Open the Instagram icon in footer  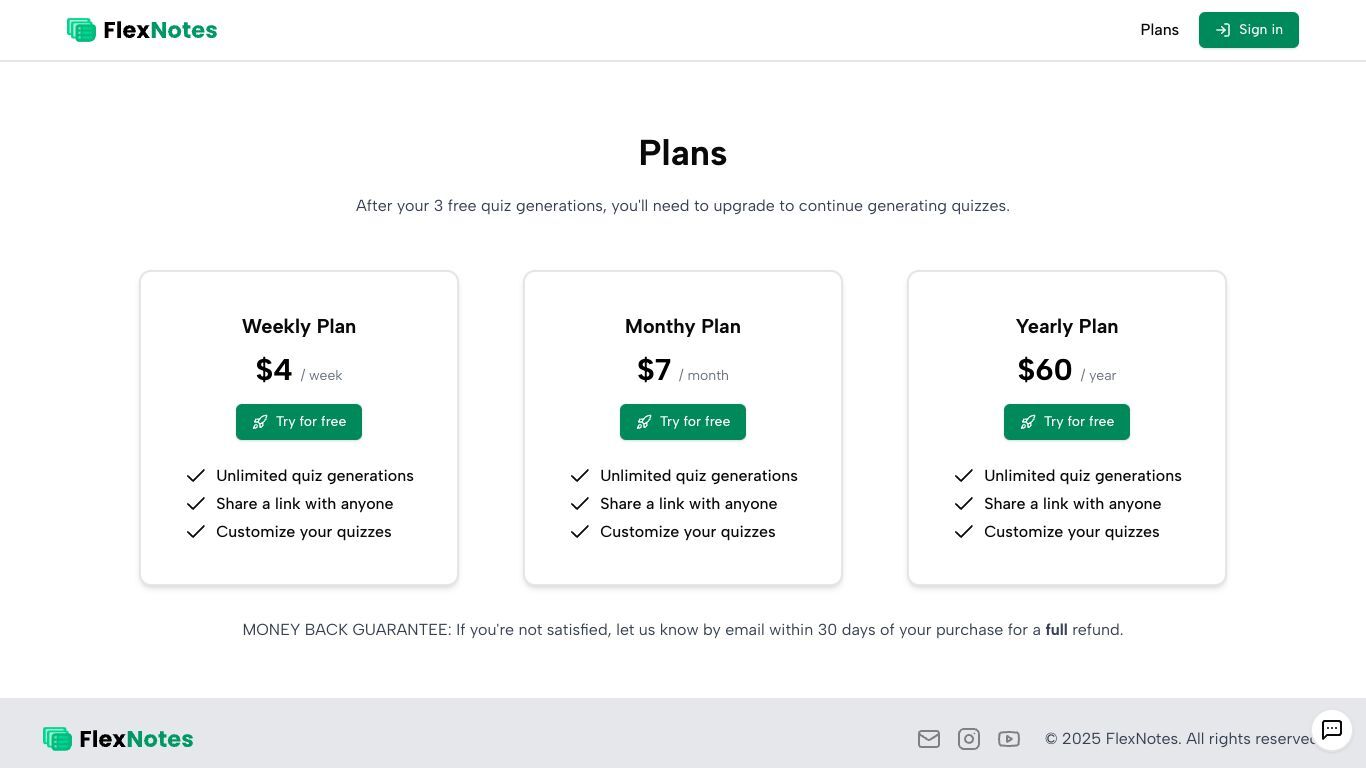tap(969, 739)
